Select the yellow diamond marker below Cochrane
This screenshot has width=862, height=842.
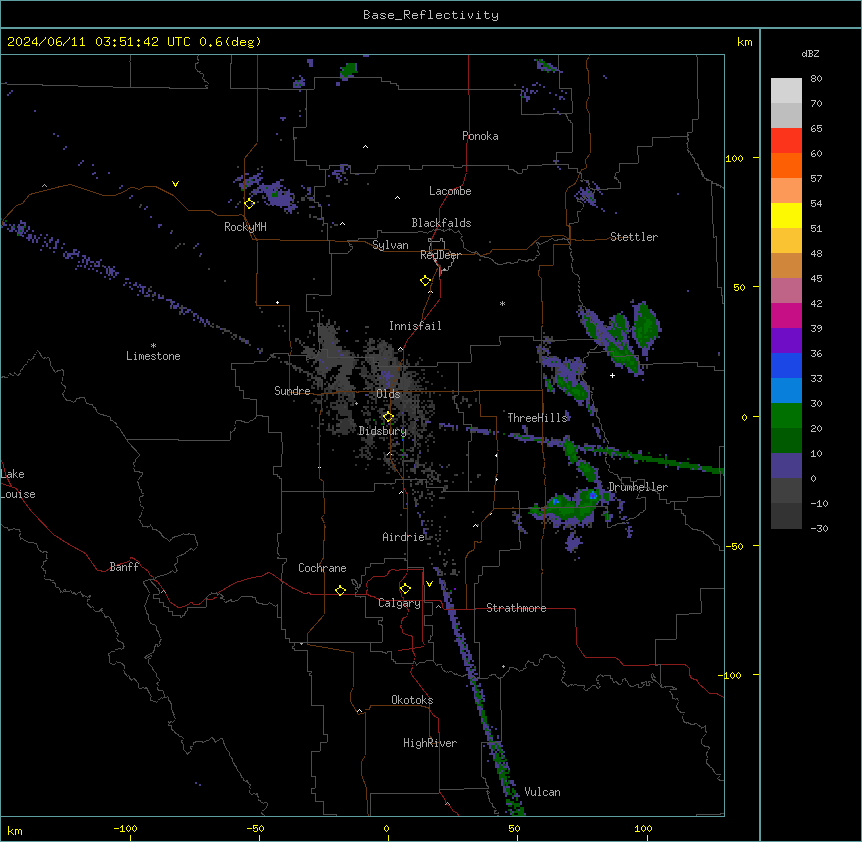click(x=340, y=590)
